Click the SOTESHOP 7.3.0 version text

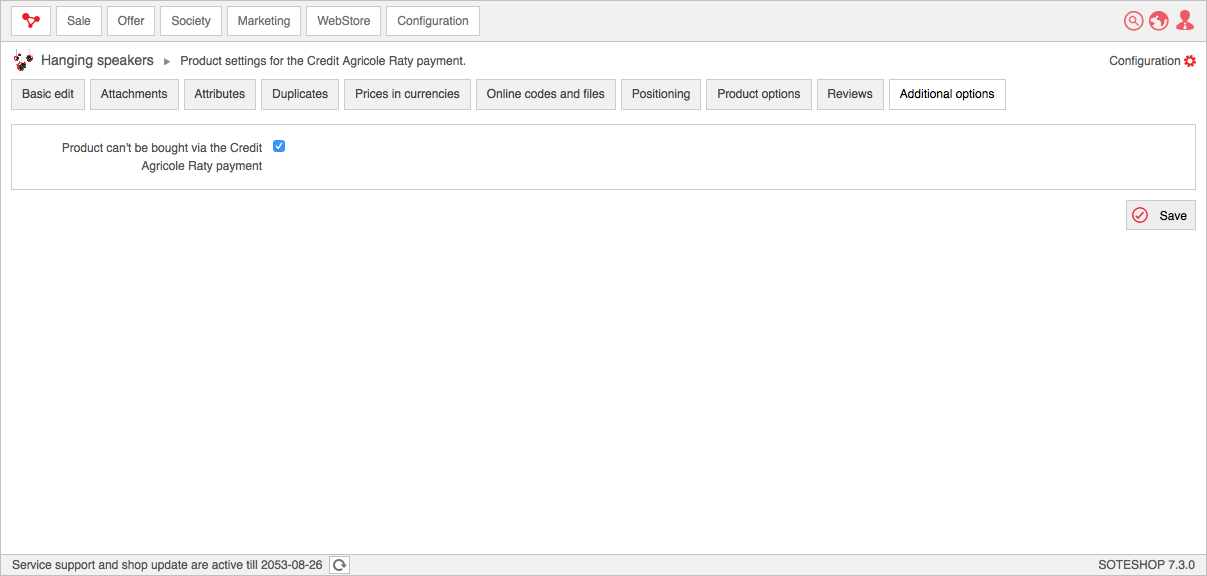point(1146,565)
